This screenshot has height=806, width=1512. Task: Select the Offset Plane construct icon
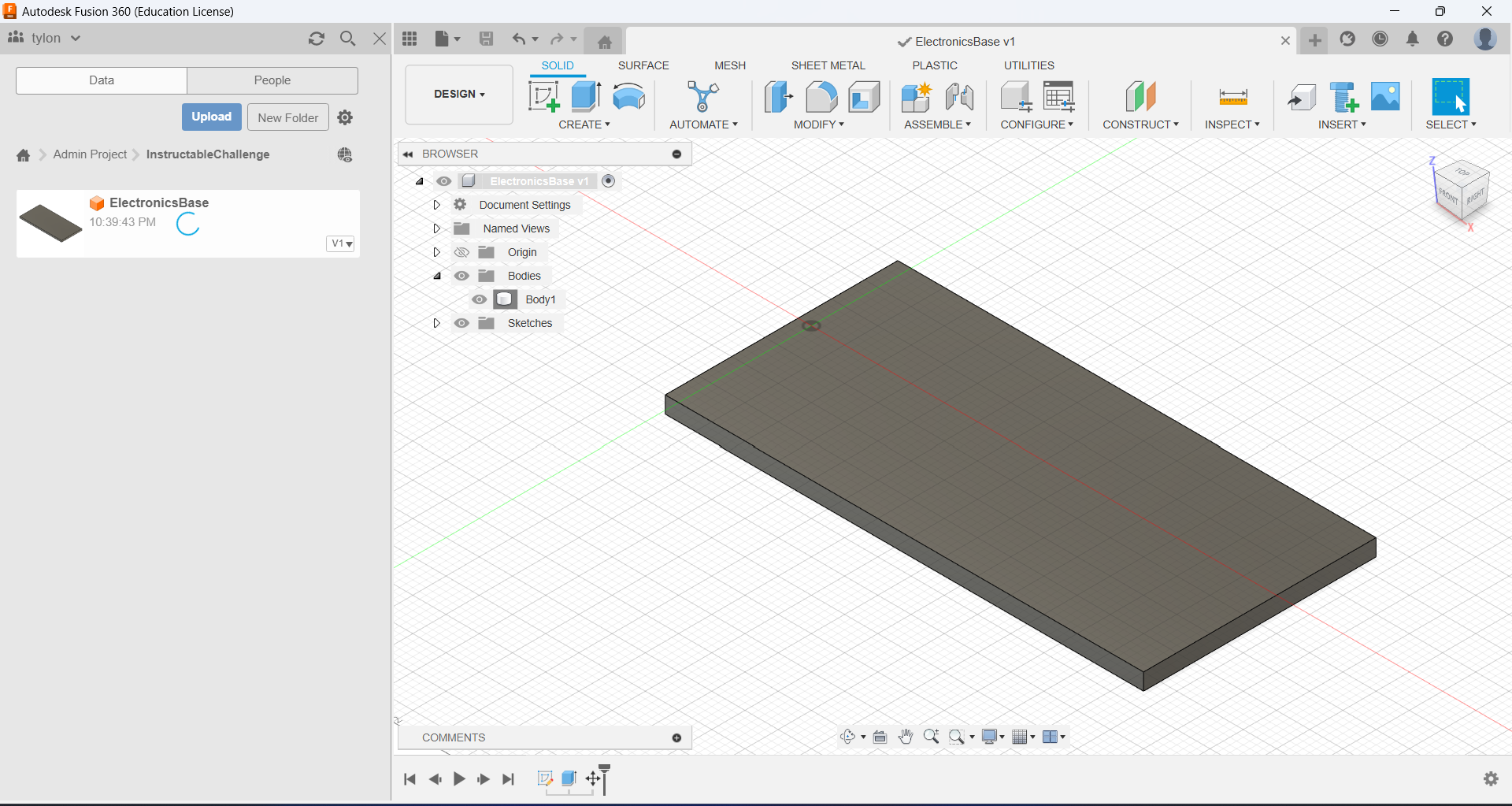point(1140,97)
